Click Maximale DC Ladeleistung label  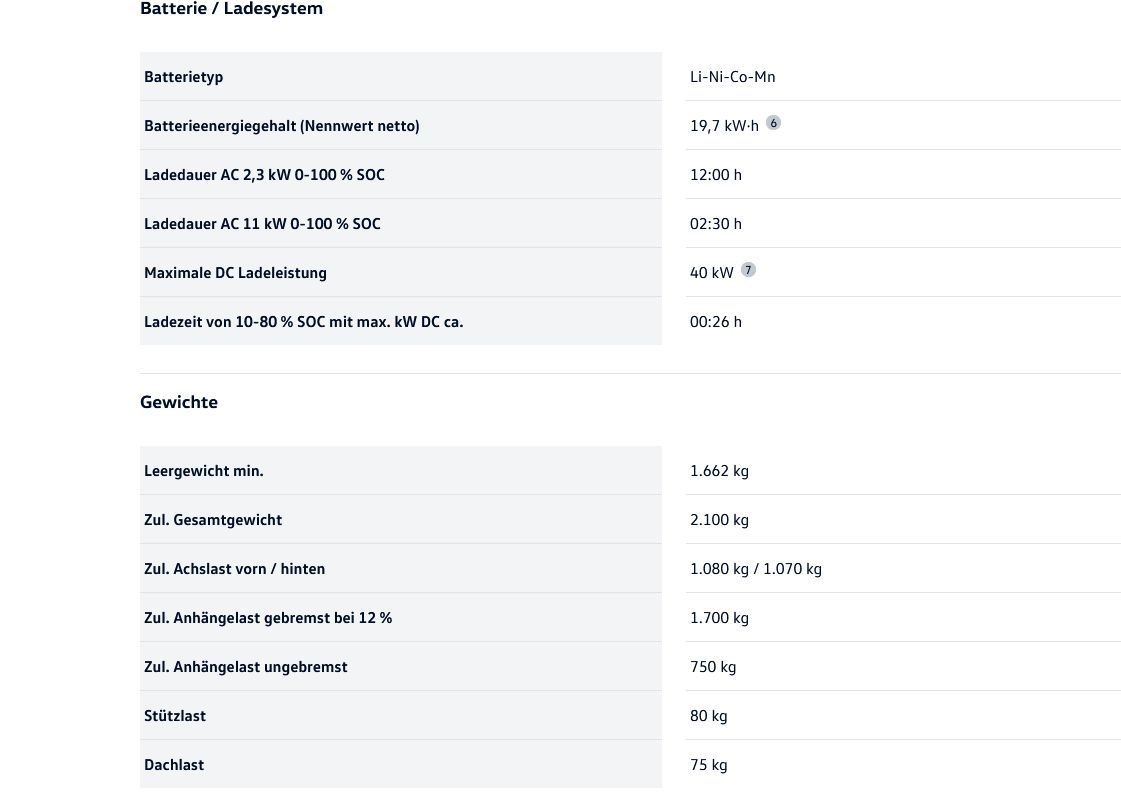pyautogui.click(x=235, y=273)
